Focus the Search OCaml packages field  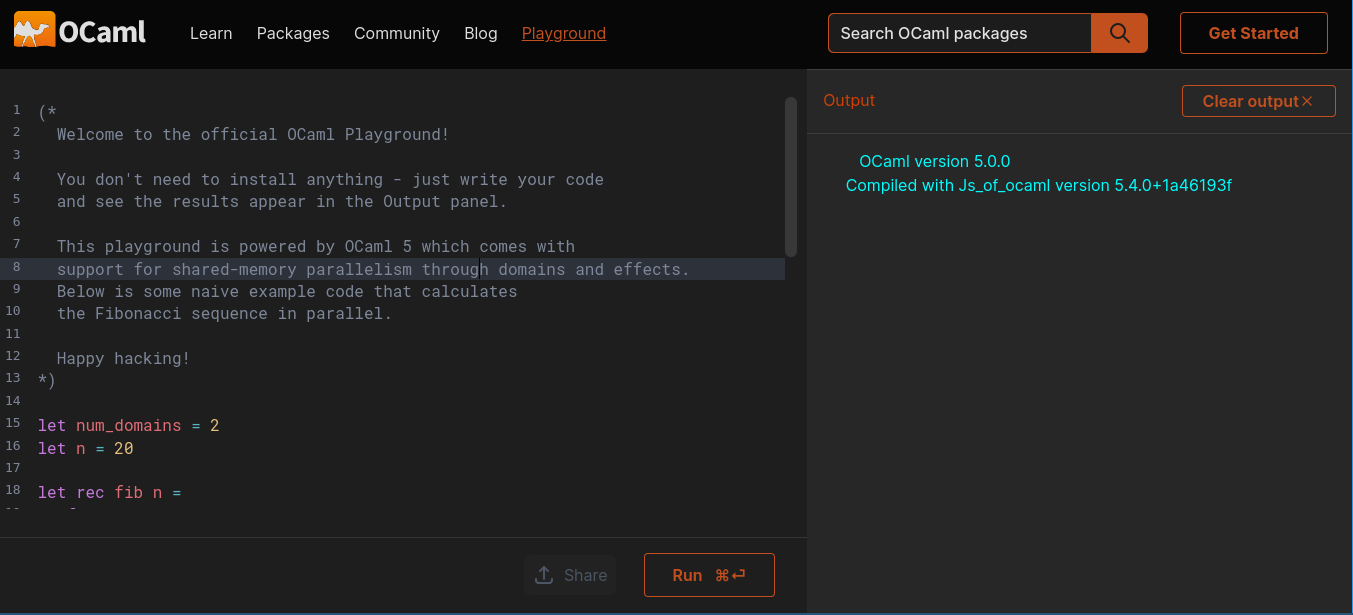click(x=960, y=33)
